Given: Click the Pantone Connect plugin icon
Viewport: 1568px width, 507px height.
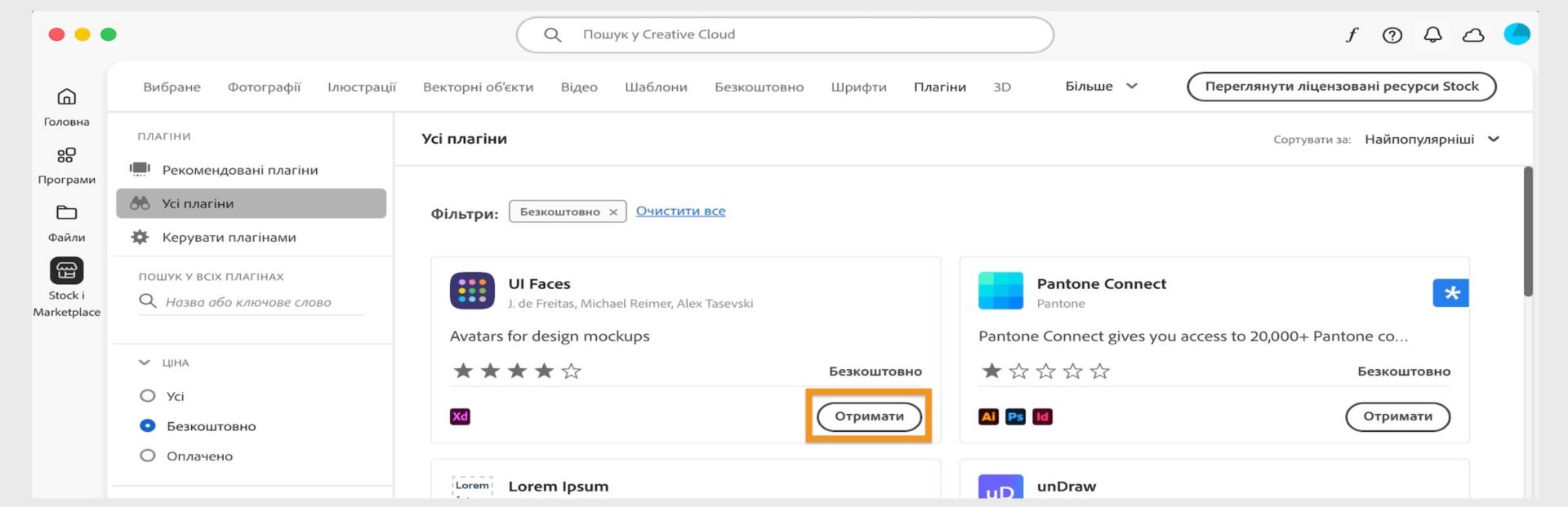Looking at the screenshot, I should tap(1000, 291).
